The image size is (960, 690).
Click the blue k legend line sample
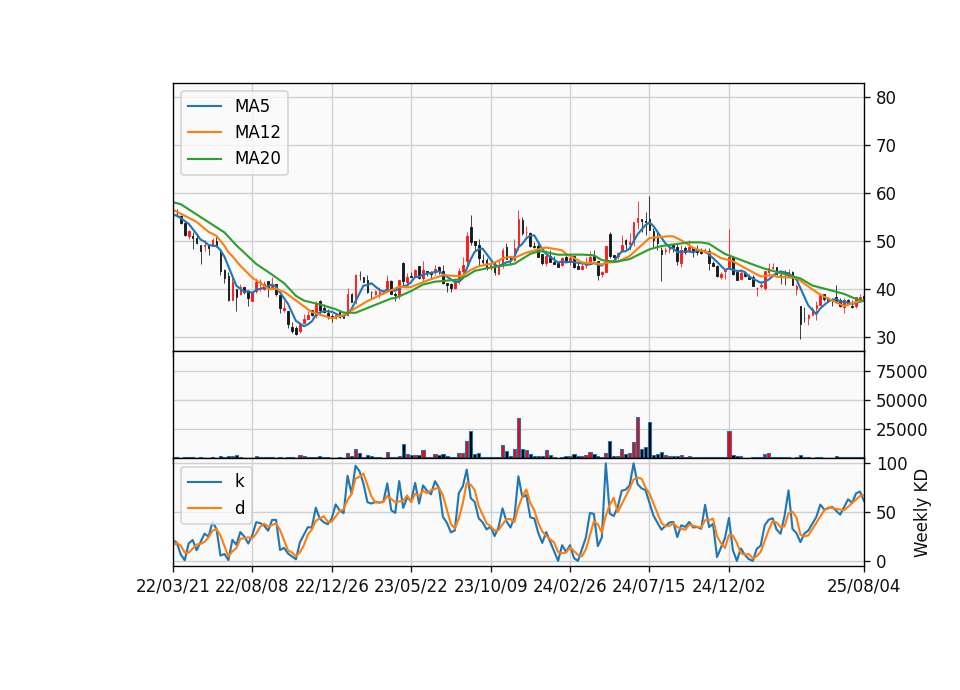204,482
